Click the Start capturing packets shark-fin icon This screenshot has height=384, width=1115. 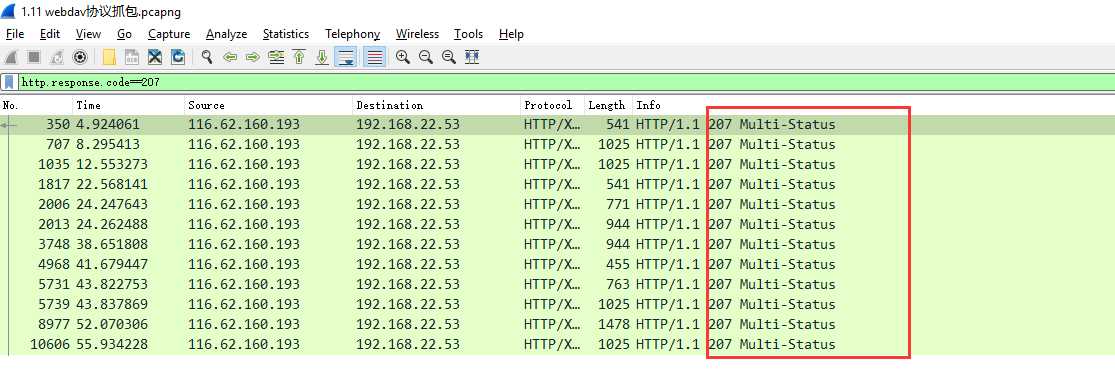[11, 57]
